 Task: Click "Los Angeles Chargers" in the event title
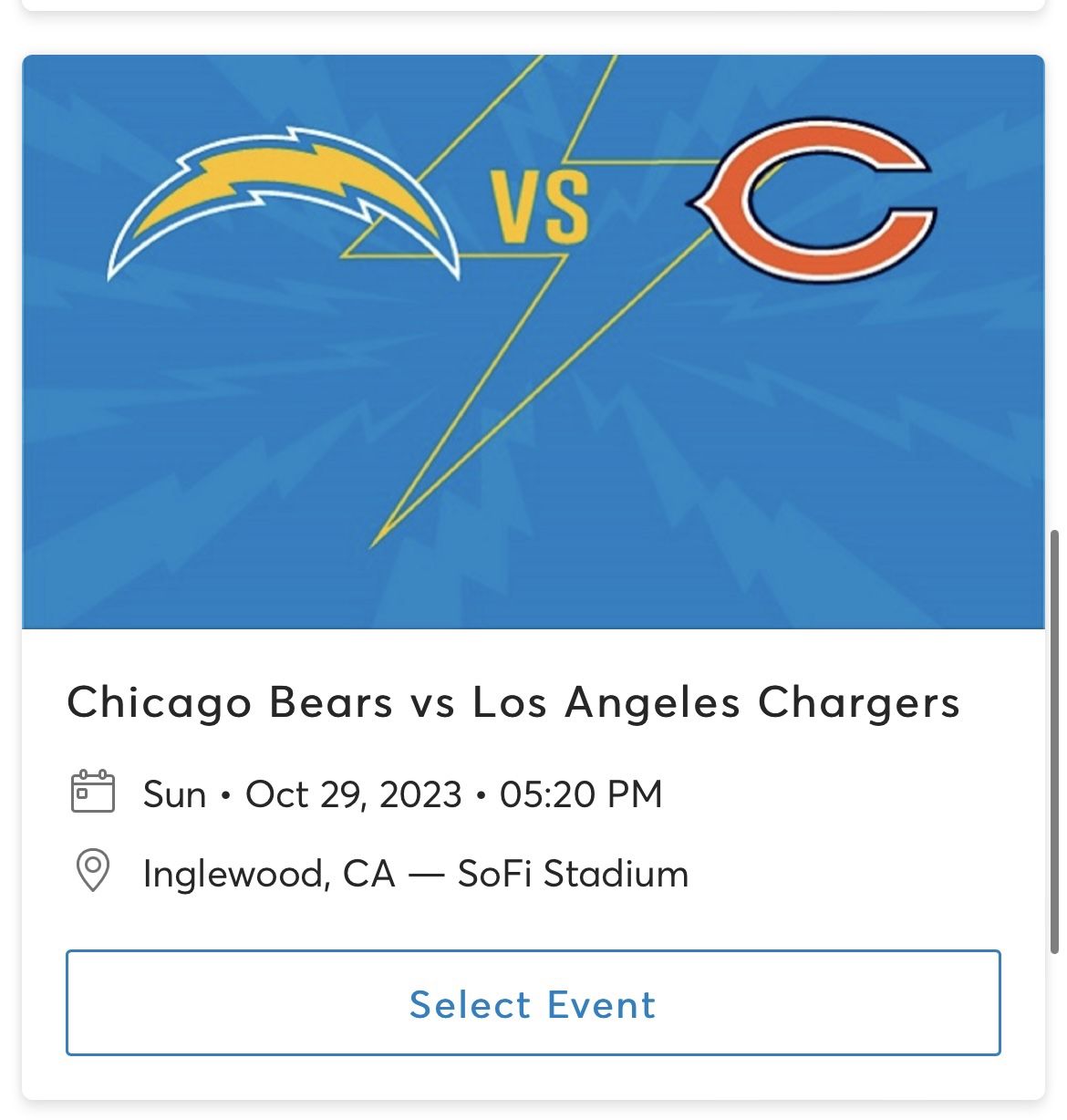click(716, 702)
